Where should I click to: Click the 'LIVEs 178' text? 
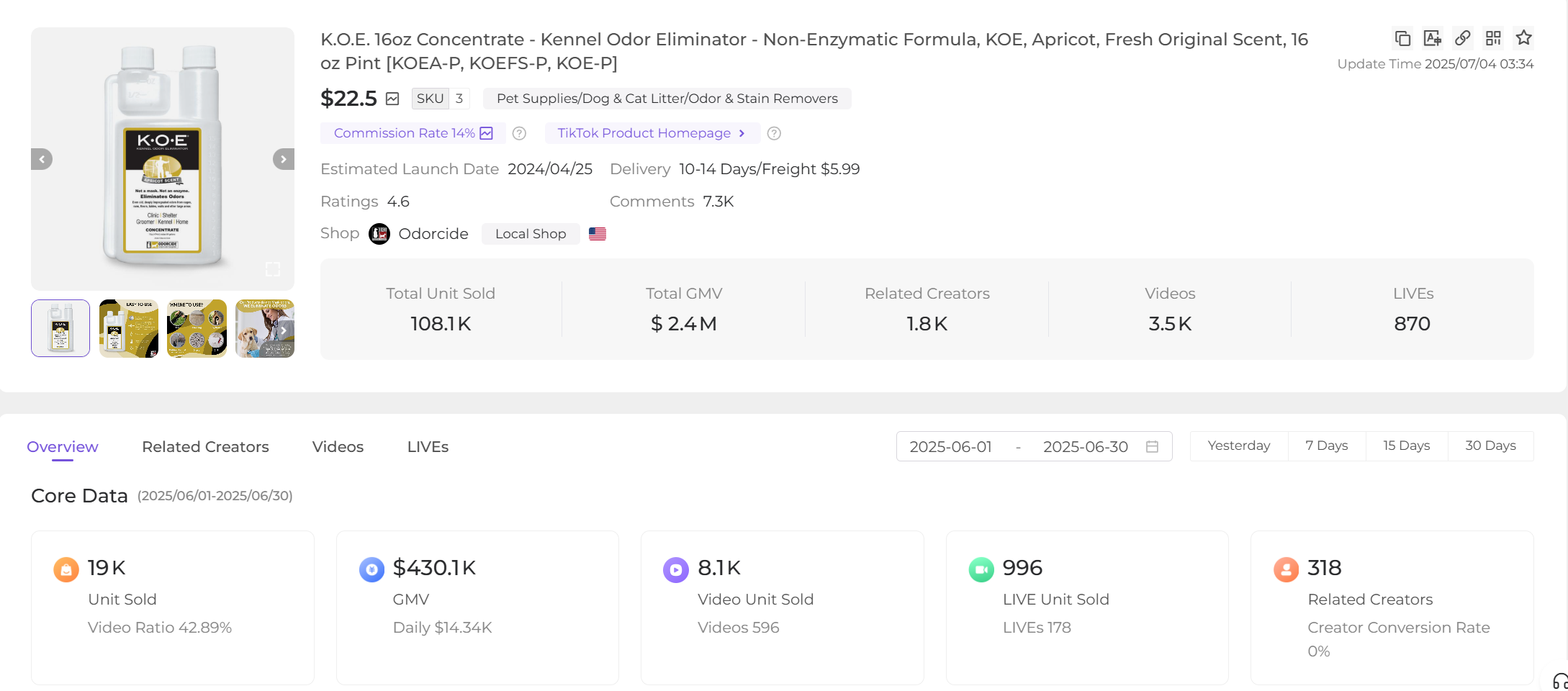click(x=1037, y=628)
